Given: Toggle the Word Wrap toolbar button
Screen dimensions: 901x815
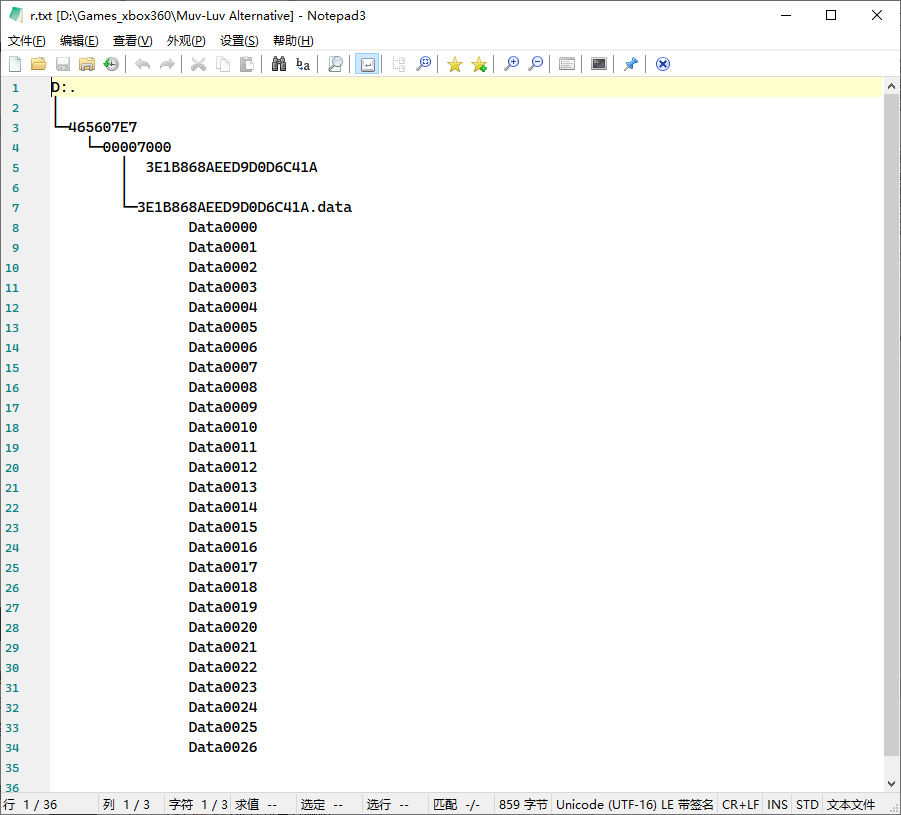Looking at the screenshot, I should [367, 64].
